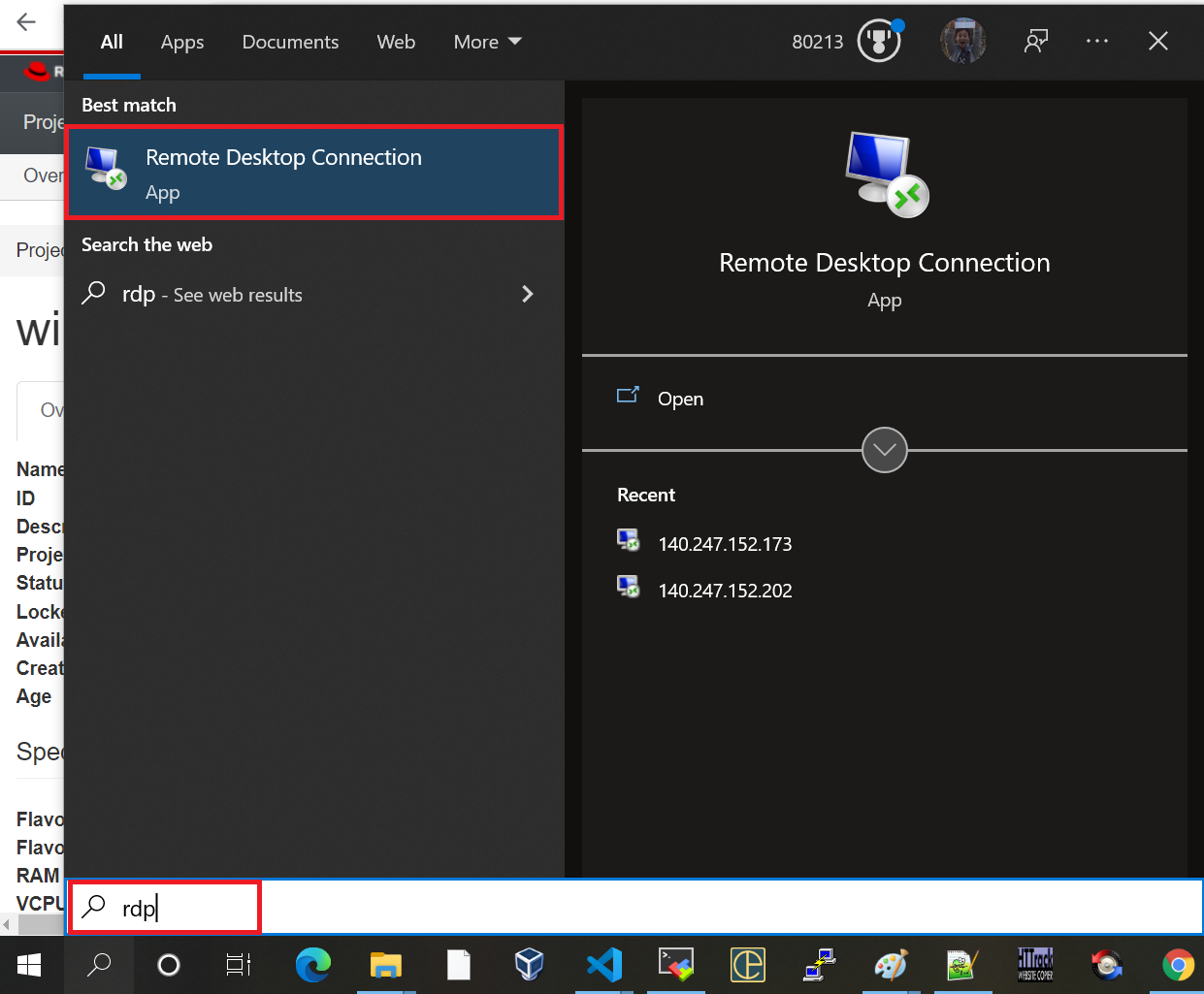Open the three-dot options menu
Viewport: 1204px width, 994px height.
click(x=1097, y=41)
